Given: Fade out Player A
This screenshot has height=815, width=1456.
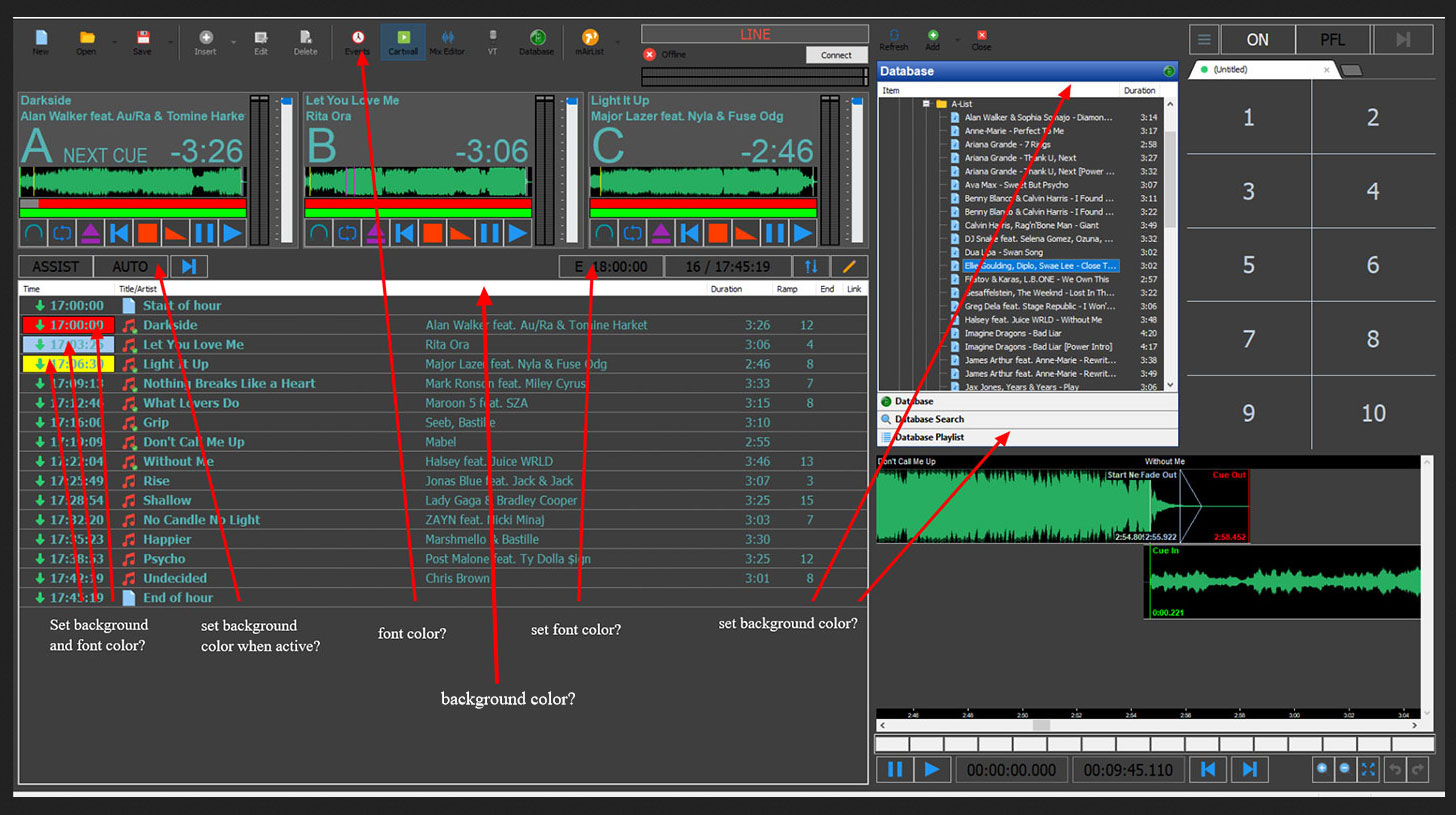Looking at the screenshot, I should [176, 234].
